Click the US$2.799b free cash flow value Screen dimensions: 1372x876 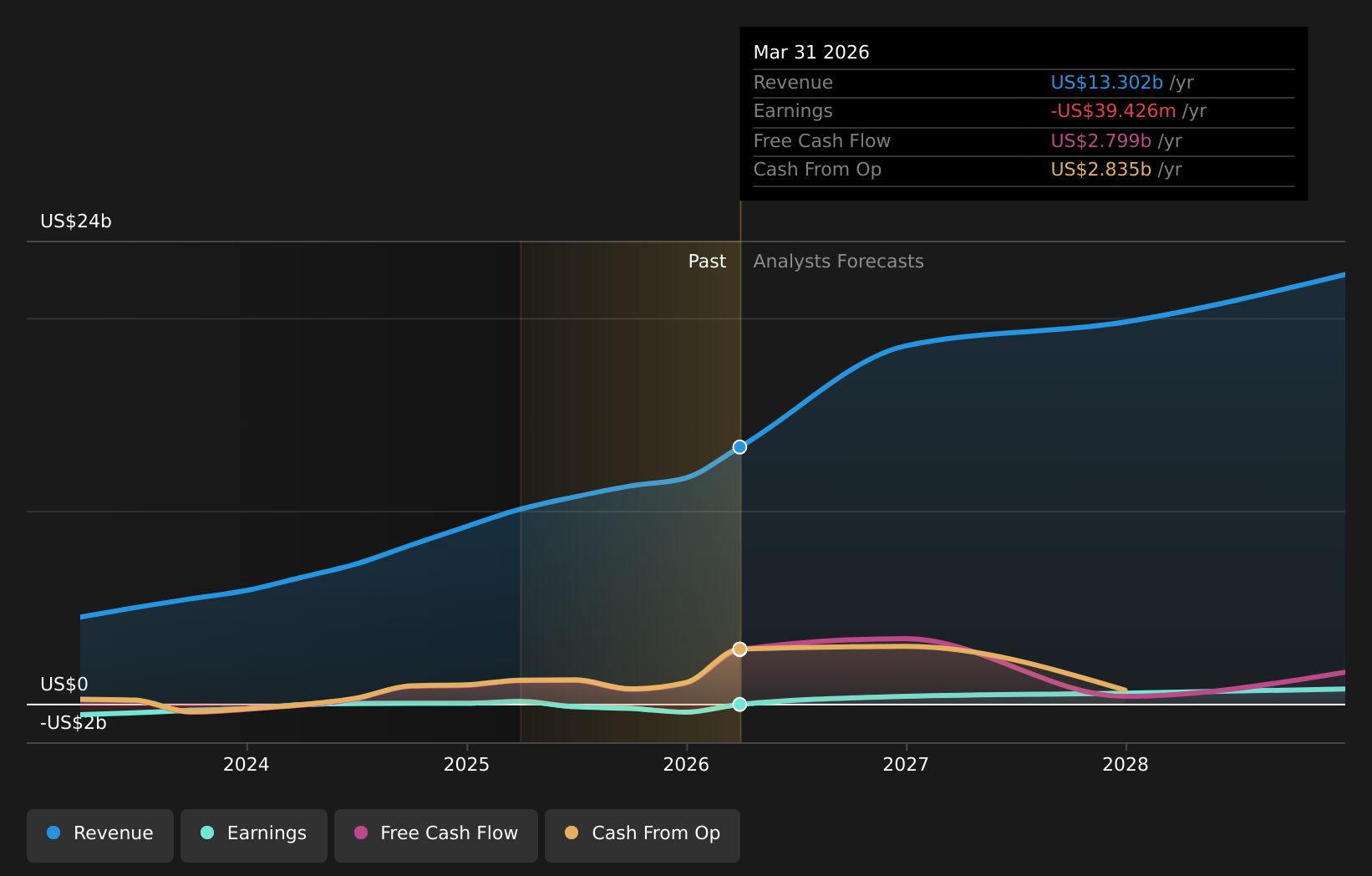pyautogui.click(x=1100, y=141)
